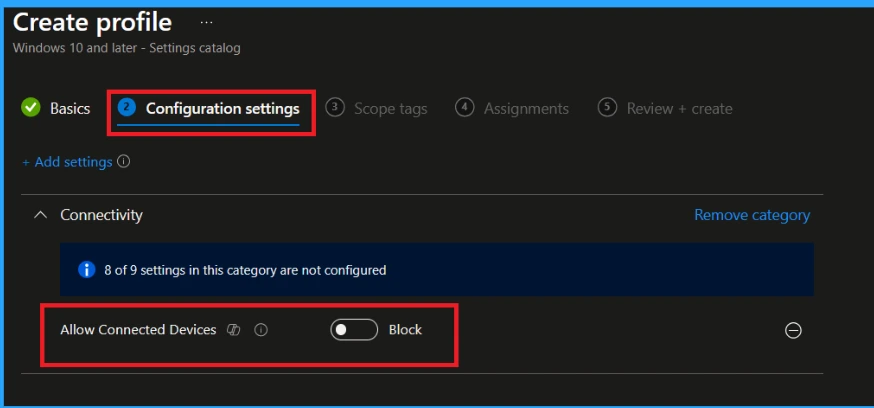Click the blue info icon in the banner
The height and width of the screenshot is (408, 874).
(x=87, y=270)
